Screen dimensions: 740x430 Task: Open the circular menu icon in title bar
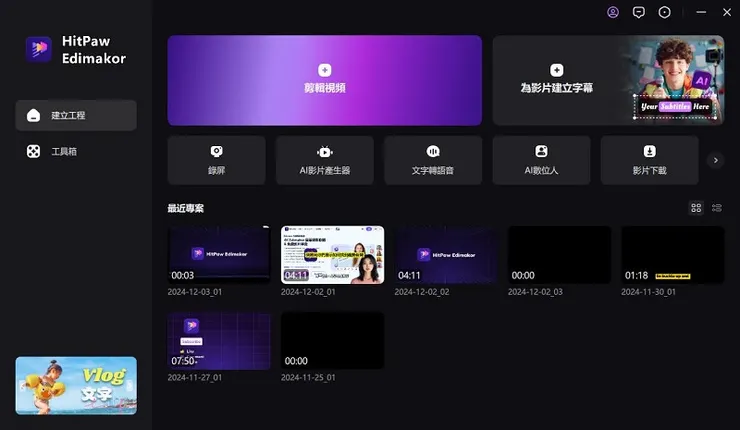tap(664, 12)
